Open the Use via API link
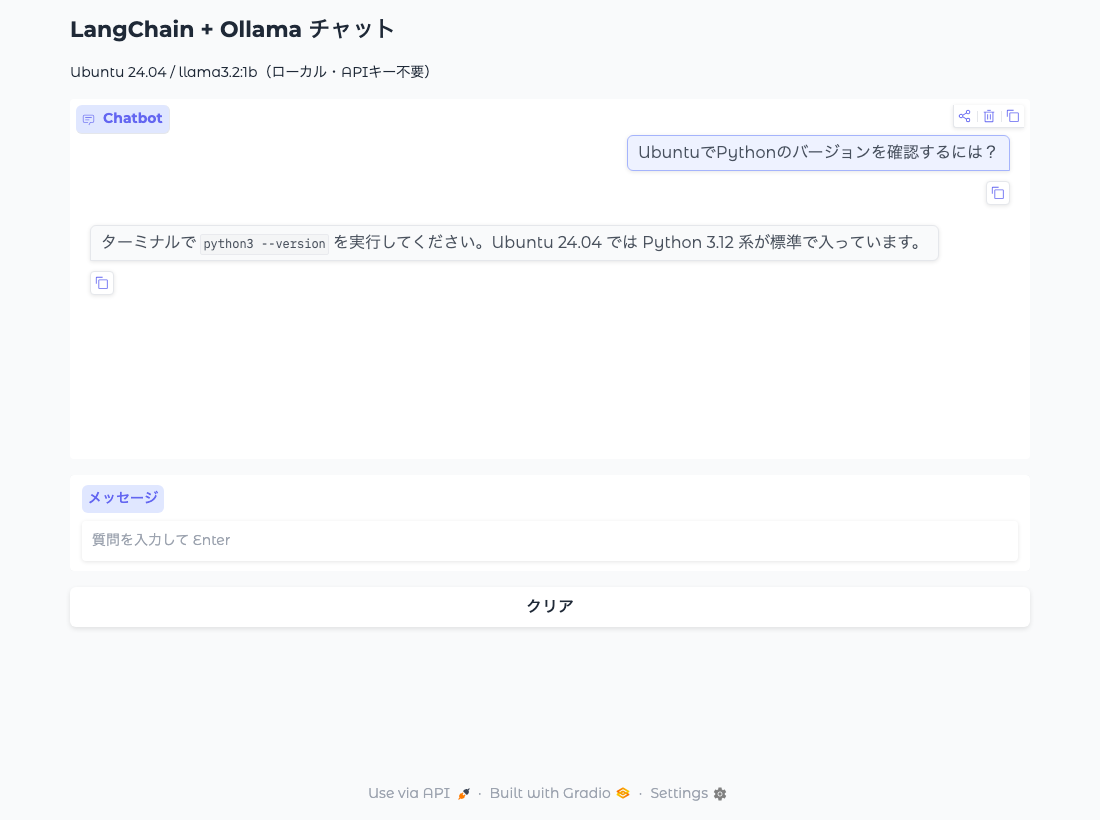The height and width of the screenshot is (820, 1100). [x=419, y=793]
